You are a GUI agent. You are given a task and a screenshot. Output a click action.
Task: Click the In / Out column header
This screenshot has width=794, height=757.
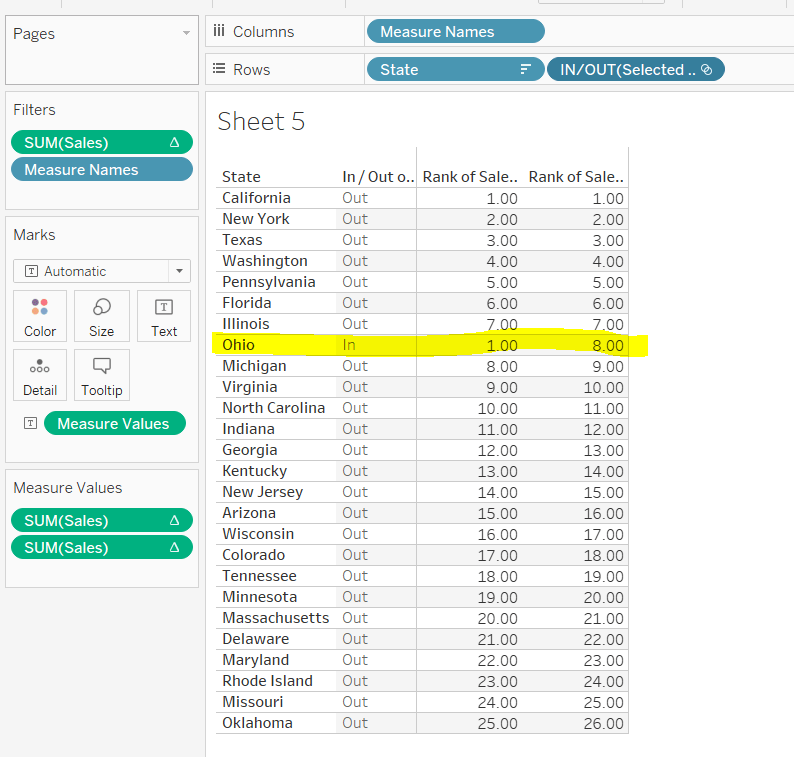tap(377, 177)
